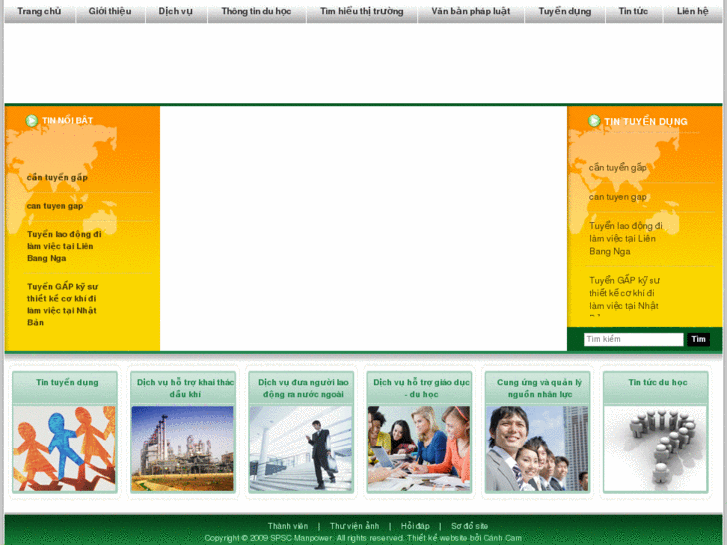This screenshot has height=545, width=727.
Task: Open the Trang chủ menu item
Action: [39, 11]
